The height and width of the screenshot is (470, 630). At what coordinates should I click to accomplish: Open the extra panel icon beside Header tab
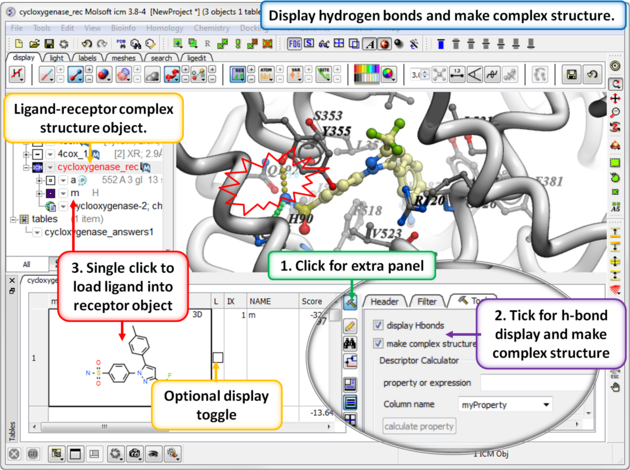pyautogui.click(x=351, y=302)
